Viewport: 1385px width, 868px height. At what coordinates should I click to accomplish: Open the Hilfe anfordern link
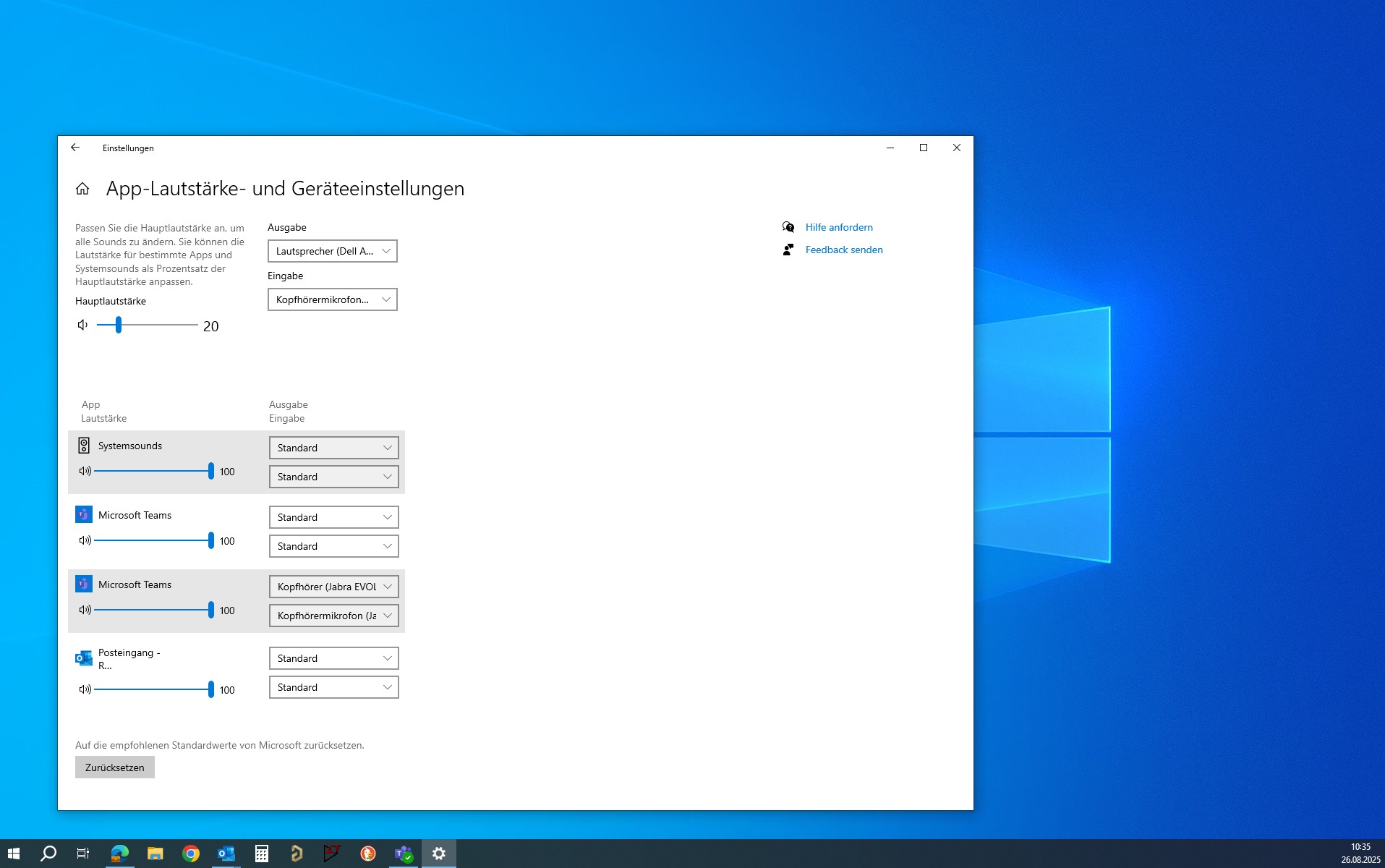839,227
